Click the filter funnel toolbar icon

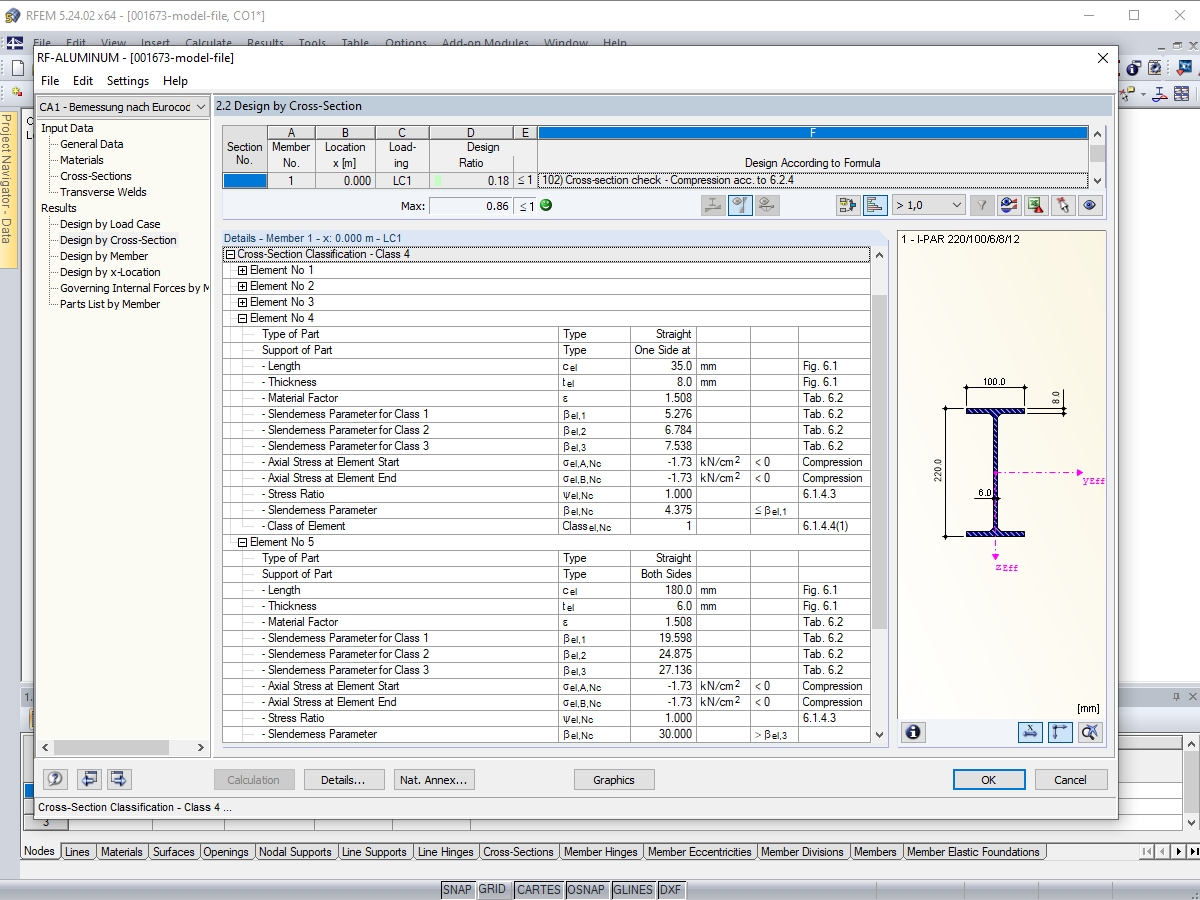click(982, 205)
